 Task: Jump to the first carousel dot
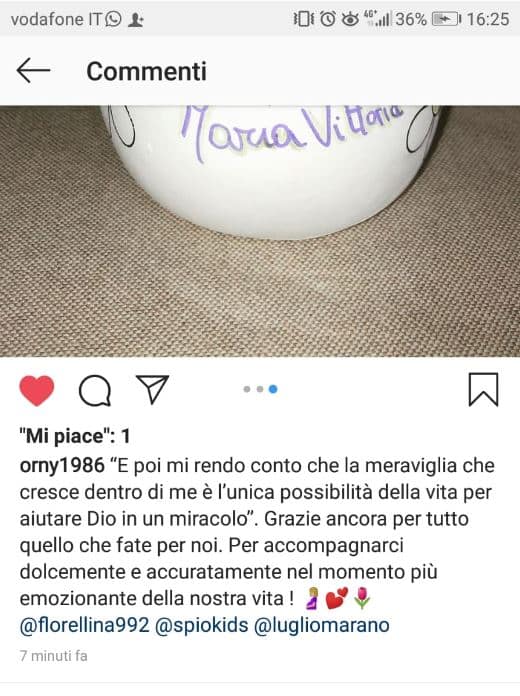pos(247,389)
